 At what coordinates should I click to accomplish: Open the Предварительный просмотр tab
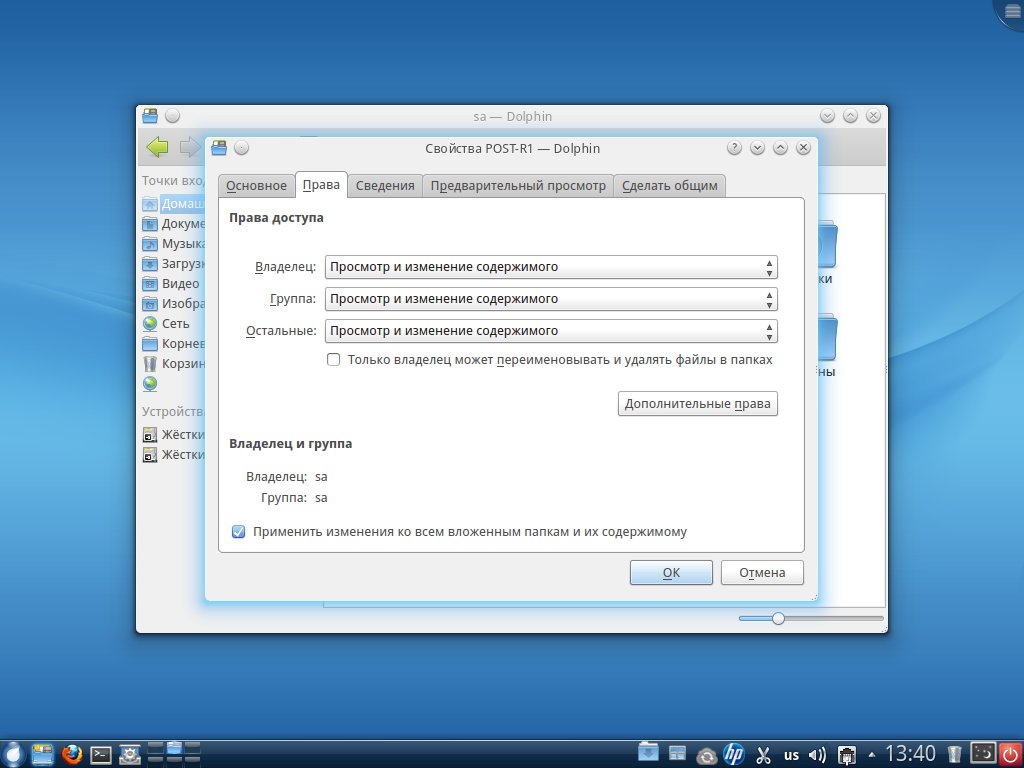(x=519, y=185)
